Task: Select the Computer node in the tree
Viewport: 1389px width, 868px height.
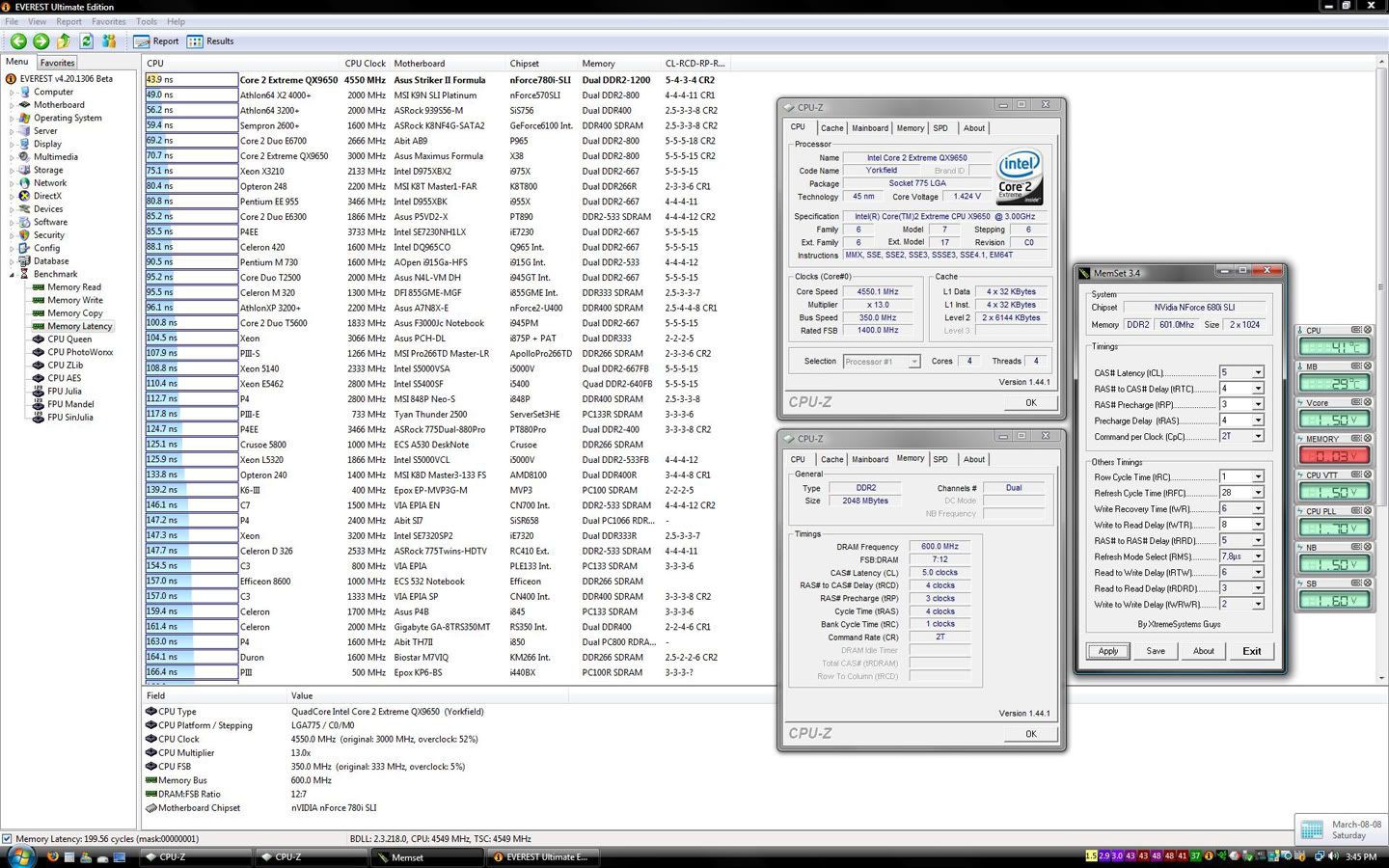Action: coord(53,92)
